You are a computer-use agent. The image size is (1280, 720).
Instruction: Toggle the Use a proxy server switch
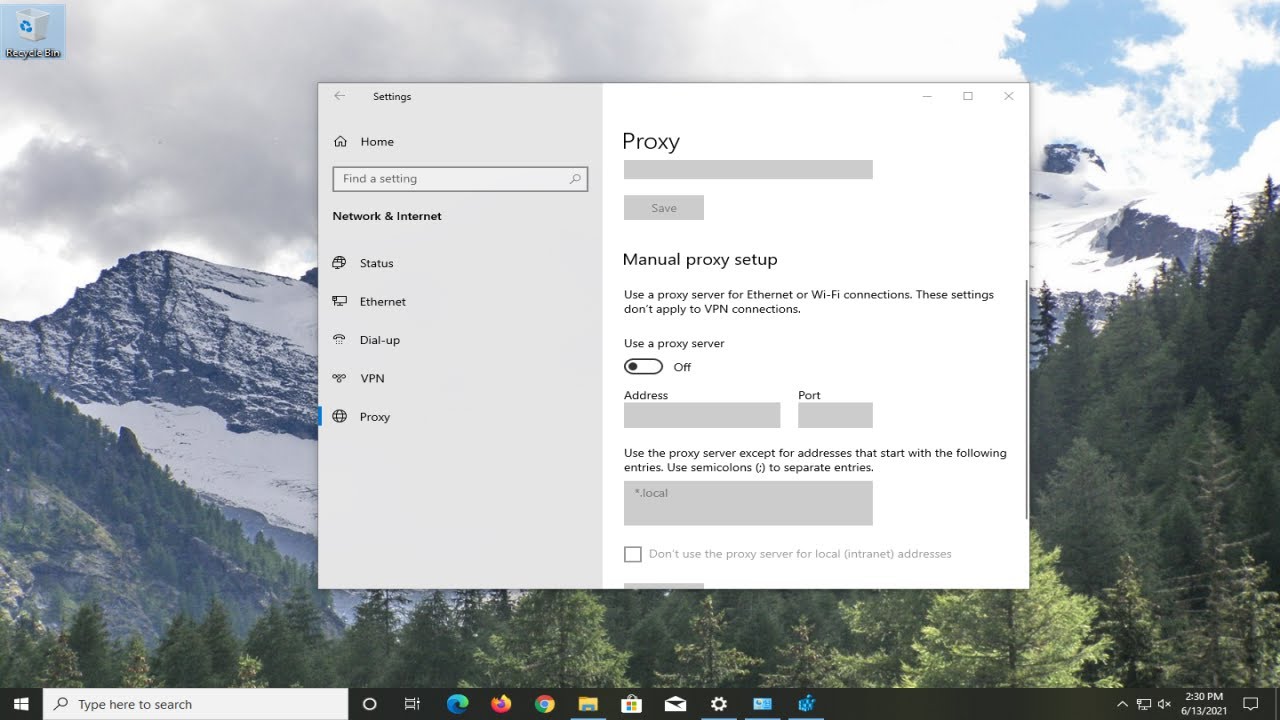click(x=643, y=367)
